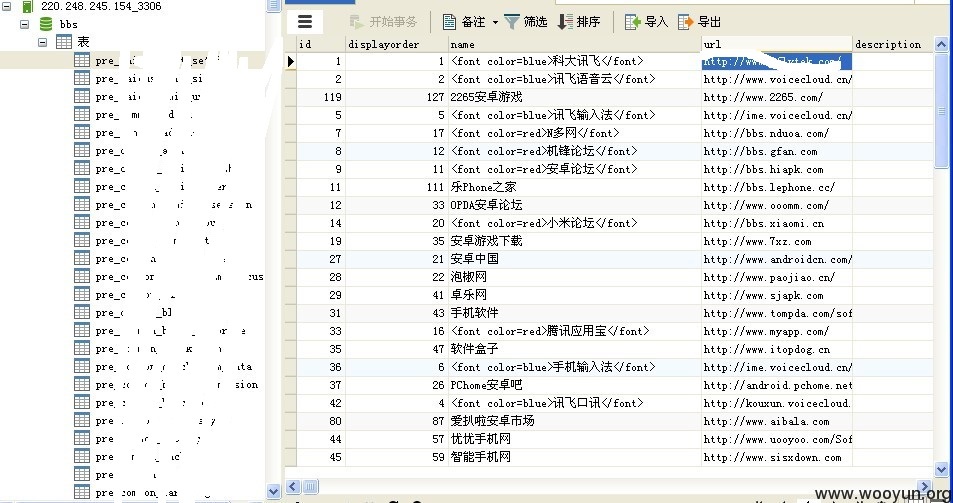Select the OPDA安卓论坛 name cell
The width and height of the screenshot is (953, 503).
574,205
